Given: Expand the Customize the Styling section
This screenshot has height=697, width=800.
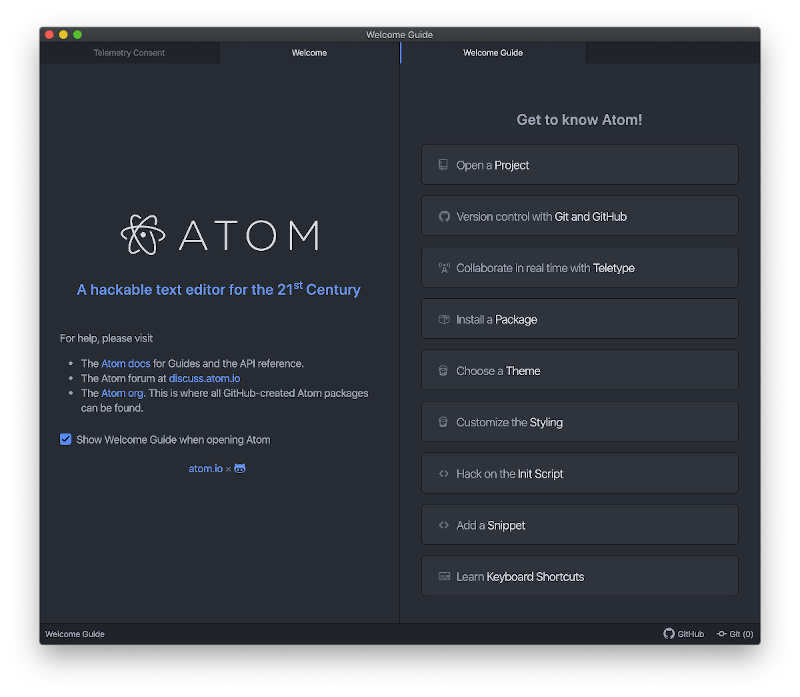Looking at the screenshot, I should [580, 421].
